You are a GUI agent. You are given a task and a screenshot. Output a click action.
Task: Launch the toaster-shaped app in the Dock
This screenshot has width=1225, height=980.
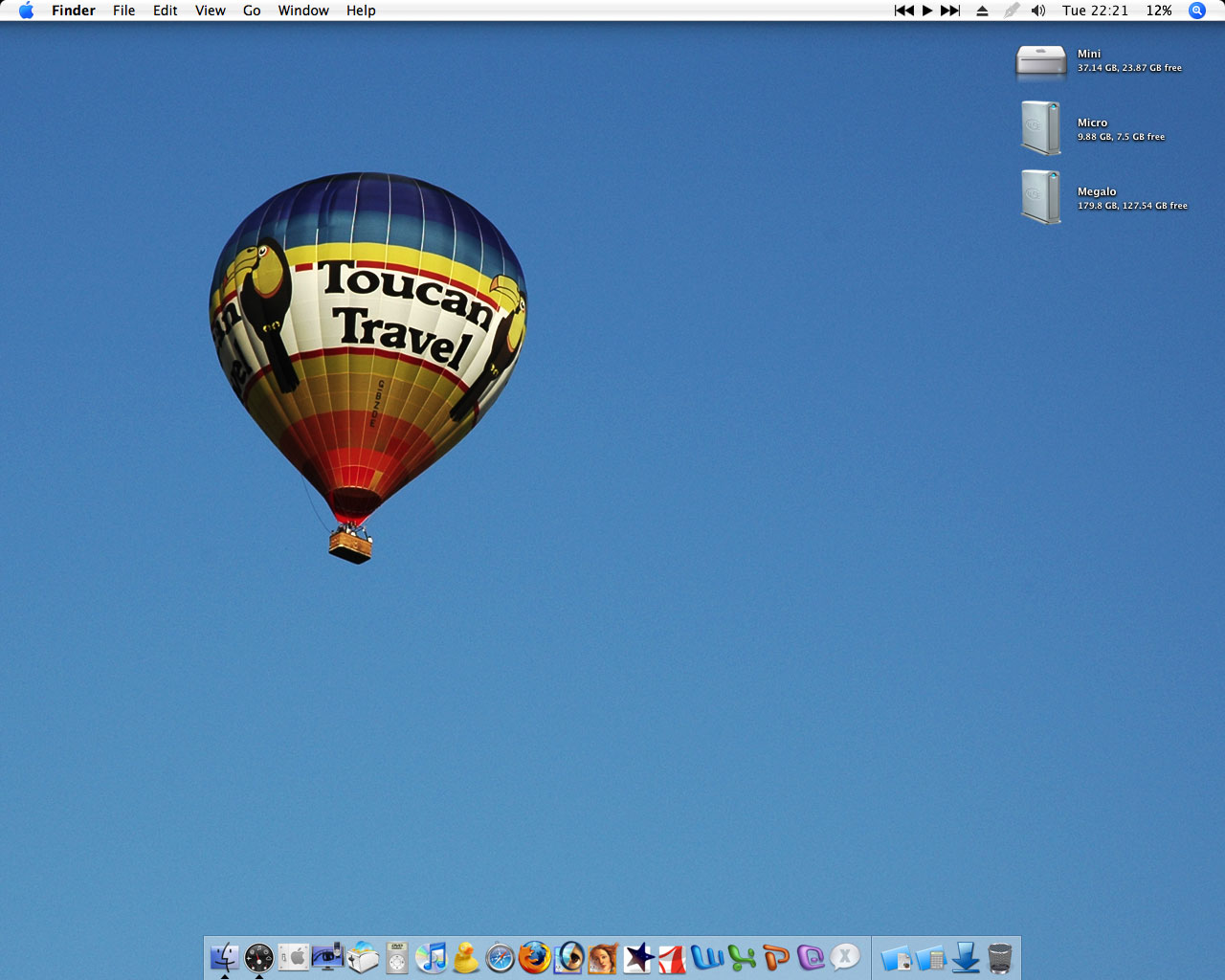(x=363, y=957)
